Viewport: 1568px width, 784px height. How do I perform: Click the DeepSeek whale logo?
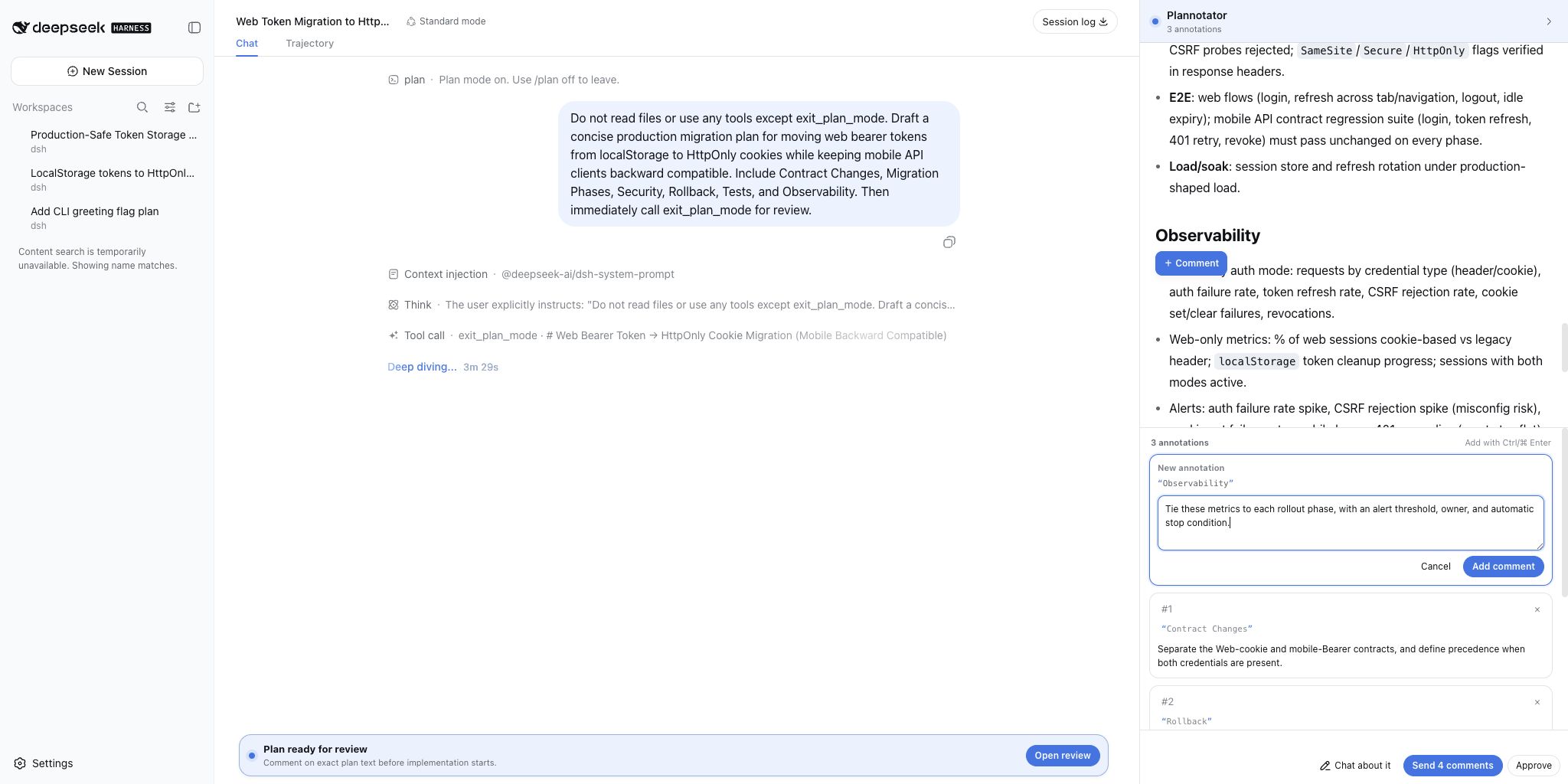[x=21, y=28]
